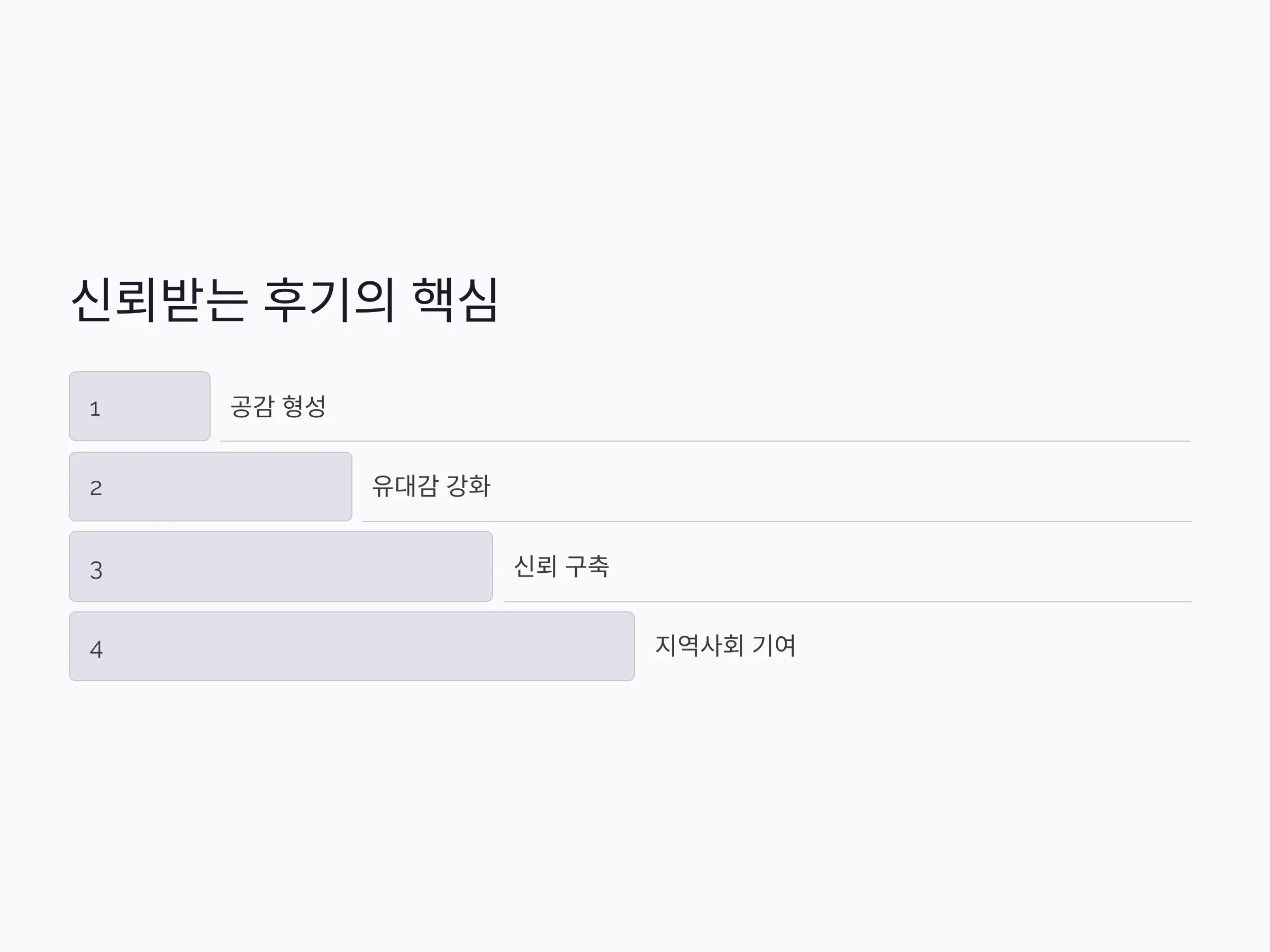The width and height of the screenshot is (1270, 952).
Task: Click the number 4 inside the fourth bar
Action: pos(96,649)
